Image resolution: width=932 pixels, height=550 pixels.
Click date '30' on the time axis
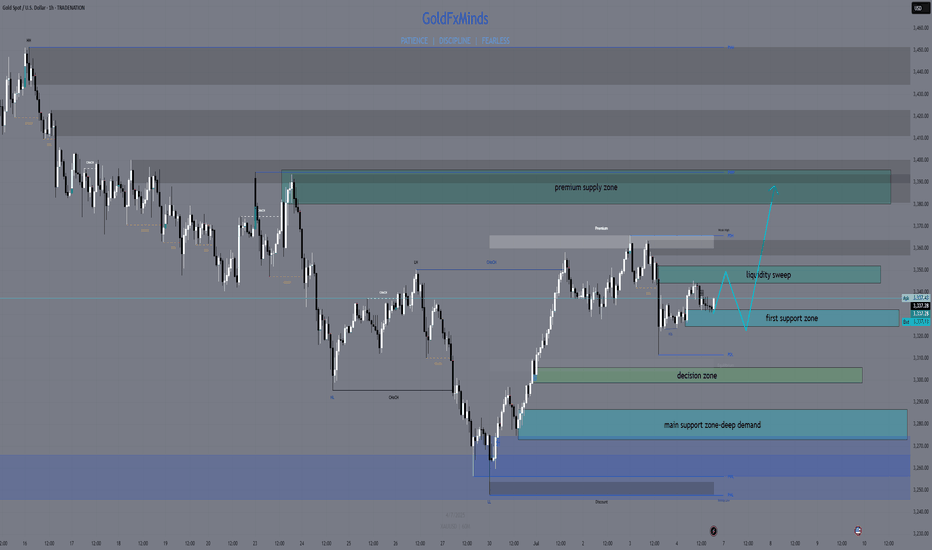coord(489,543)
